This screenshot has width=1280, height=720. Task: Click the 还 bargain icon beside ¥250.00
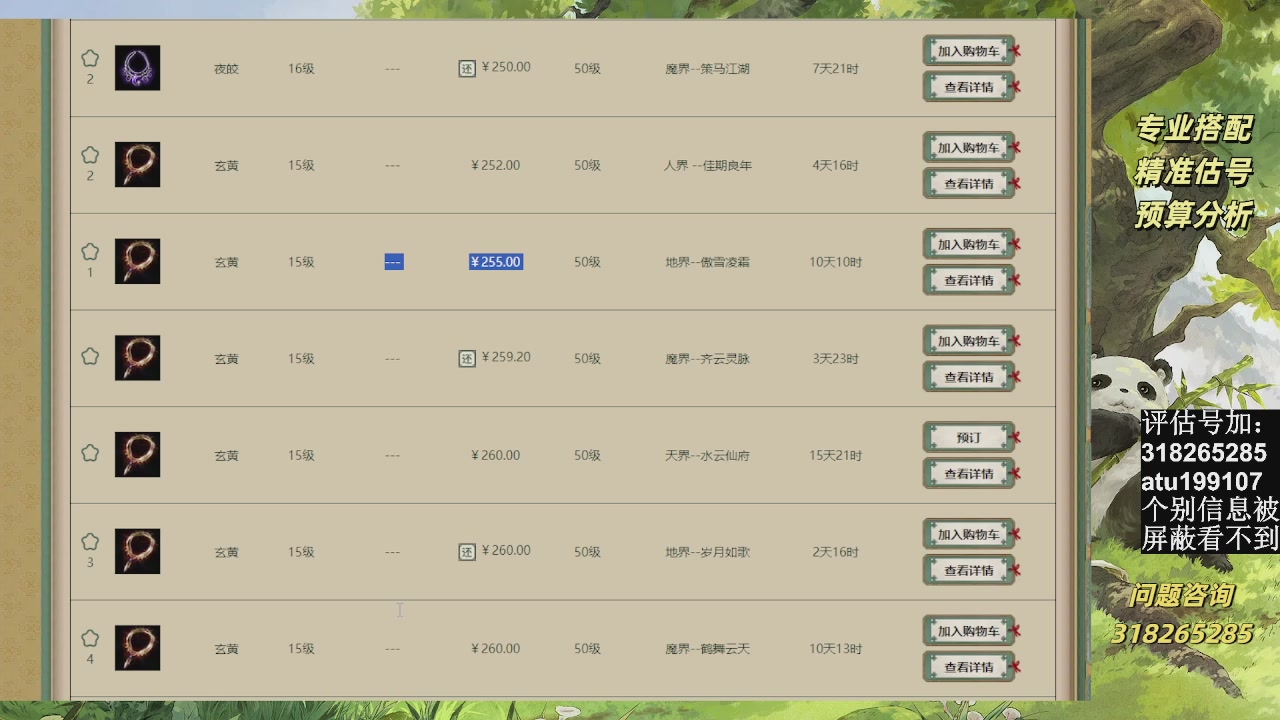tap(467, 69)
